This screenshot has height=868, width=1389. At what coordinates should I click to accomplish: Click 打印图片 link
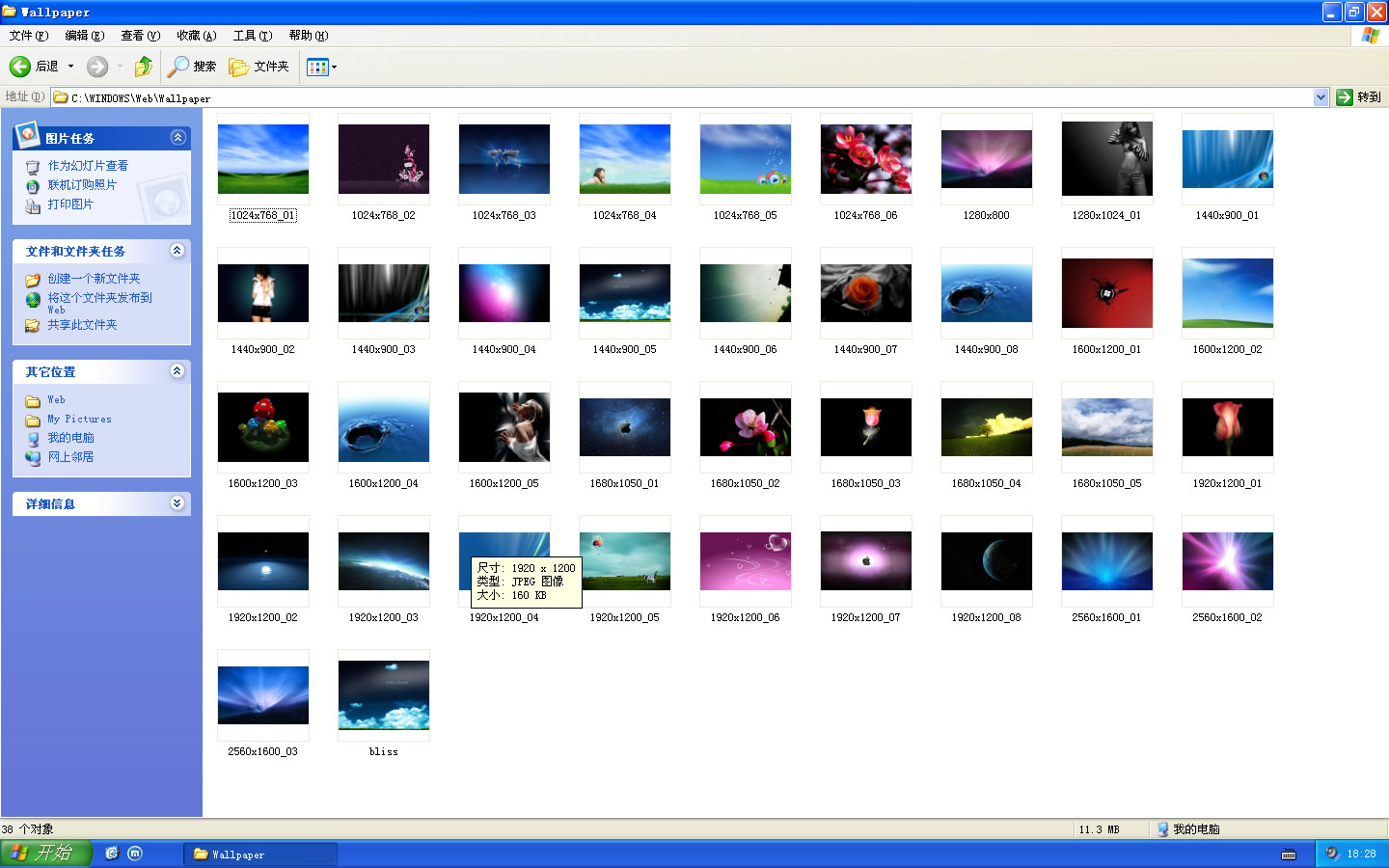point(70,204)
